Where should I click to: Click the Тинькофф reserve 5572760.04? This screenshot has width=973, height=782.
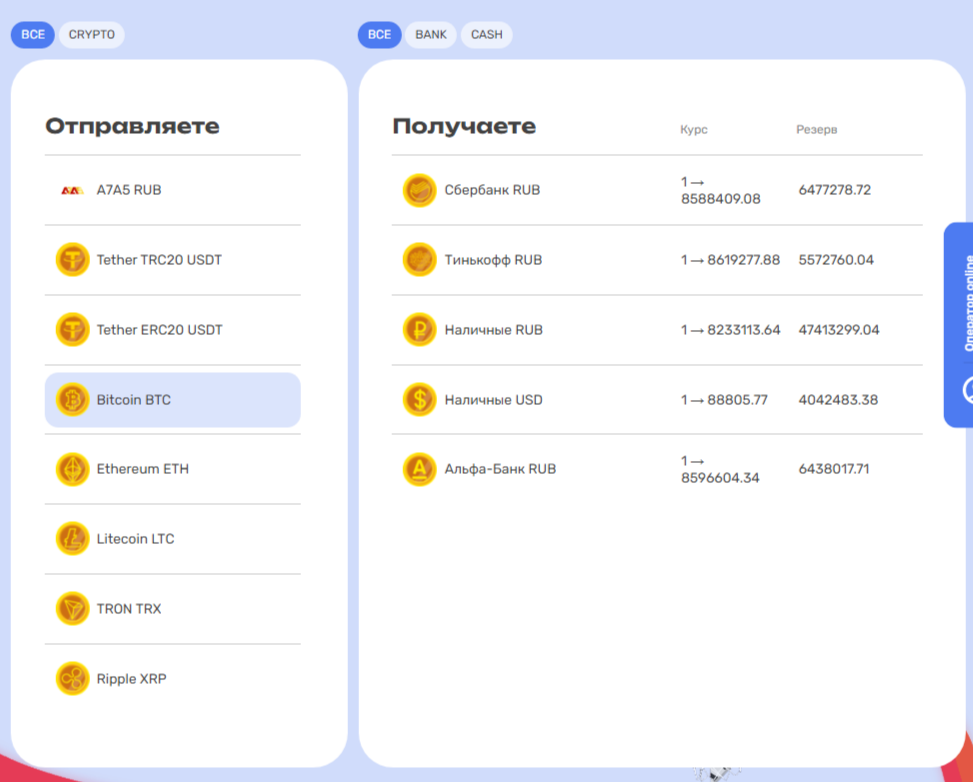(x=836, y=260)
